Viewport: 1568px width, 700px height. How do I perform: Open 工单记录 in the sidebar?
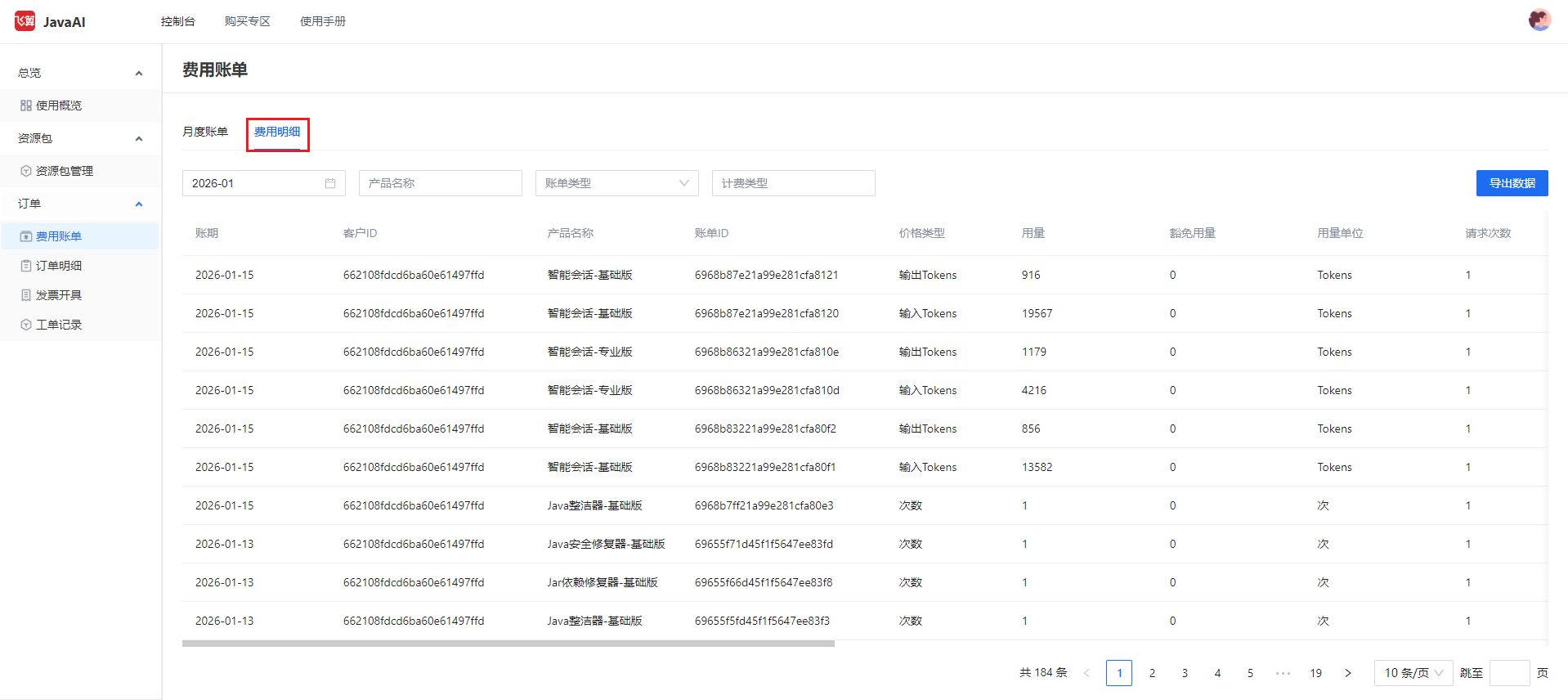click(58, 325)
